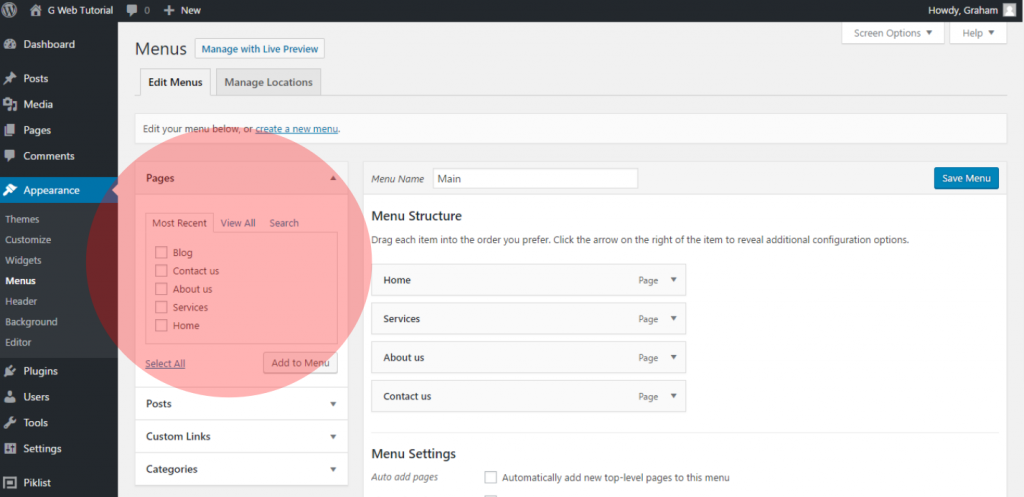Click the Contact us menu item bar

(528, 396)
